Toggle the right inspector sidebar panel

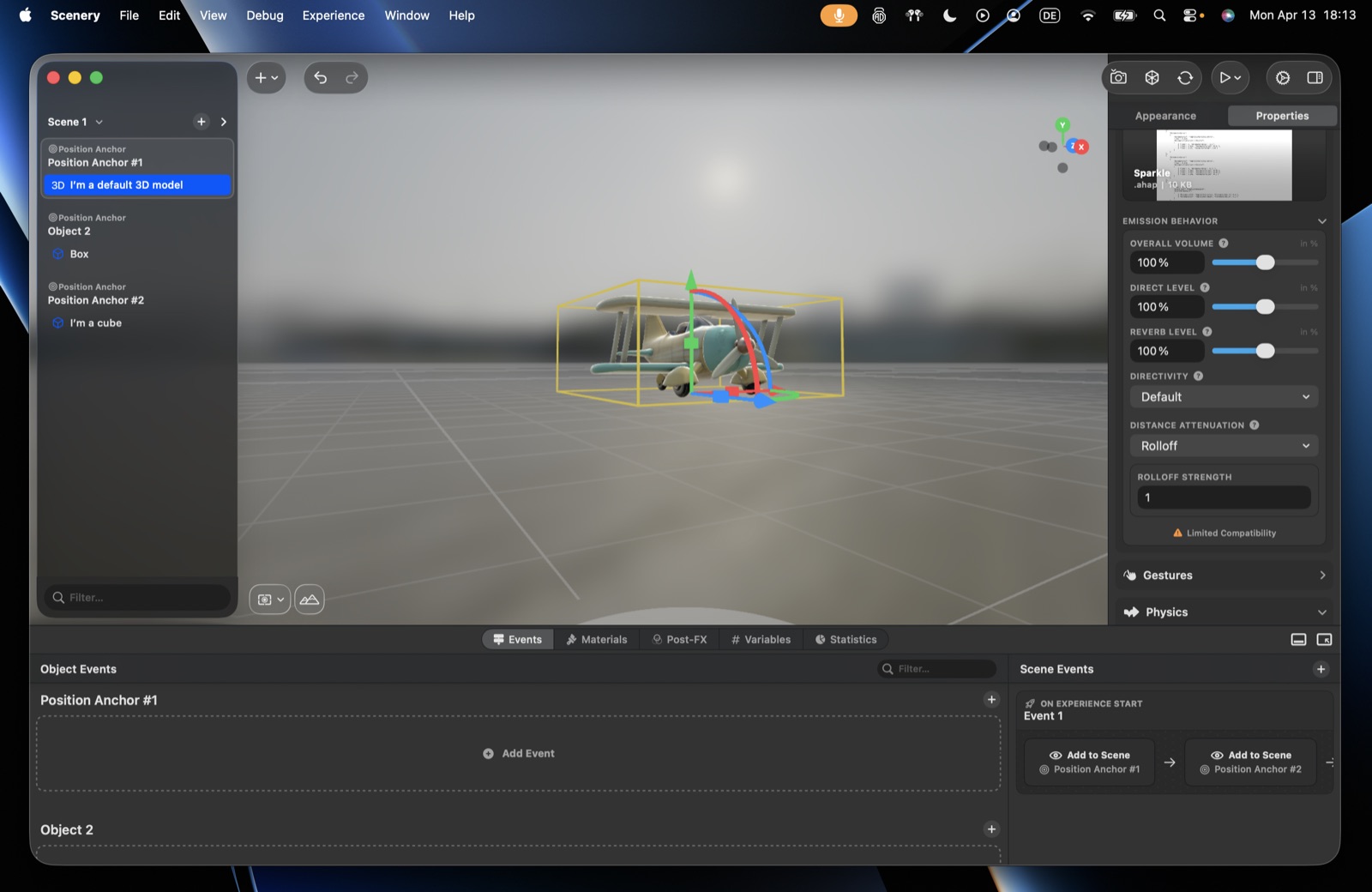click(x=1315, y=78)
